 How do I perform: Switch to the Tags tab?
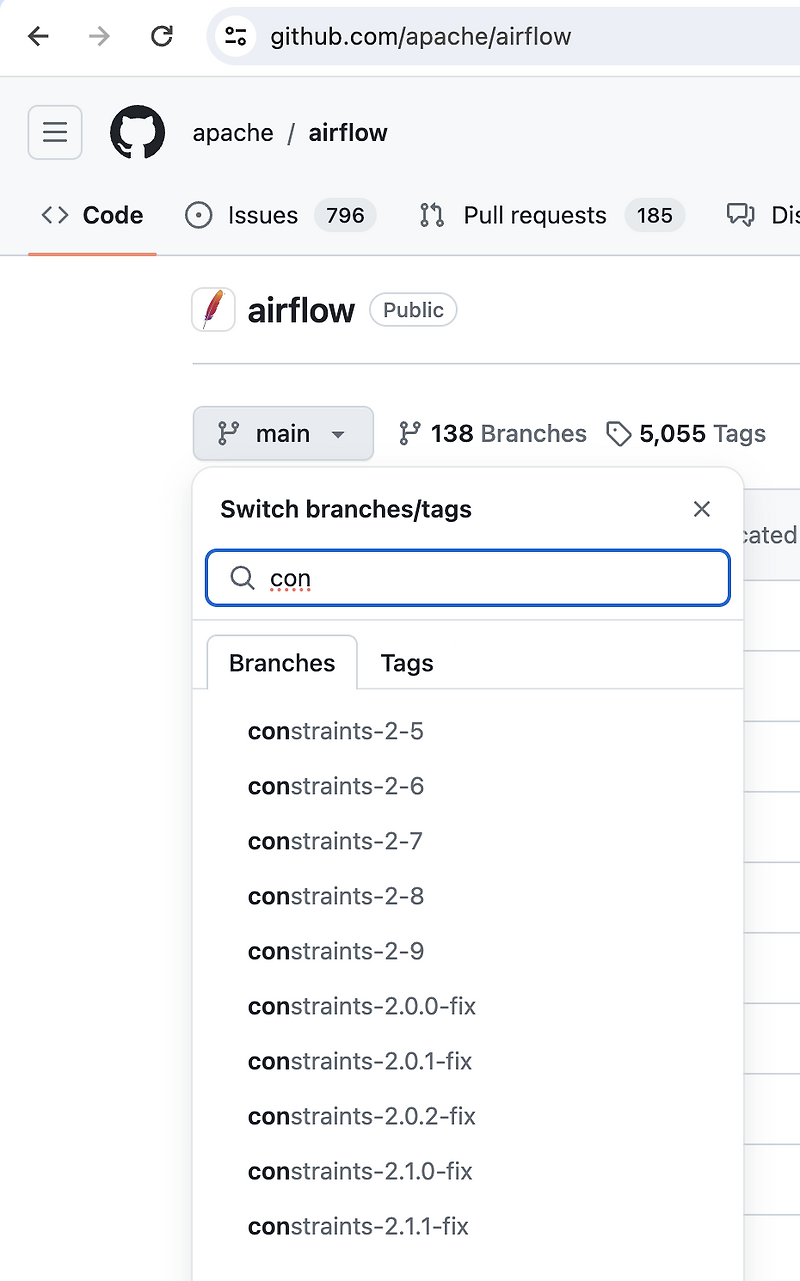(x=407, y=663)
